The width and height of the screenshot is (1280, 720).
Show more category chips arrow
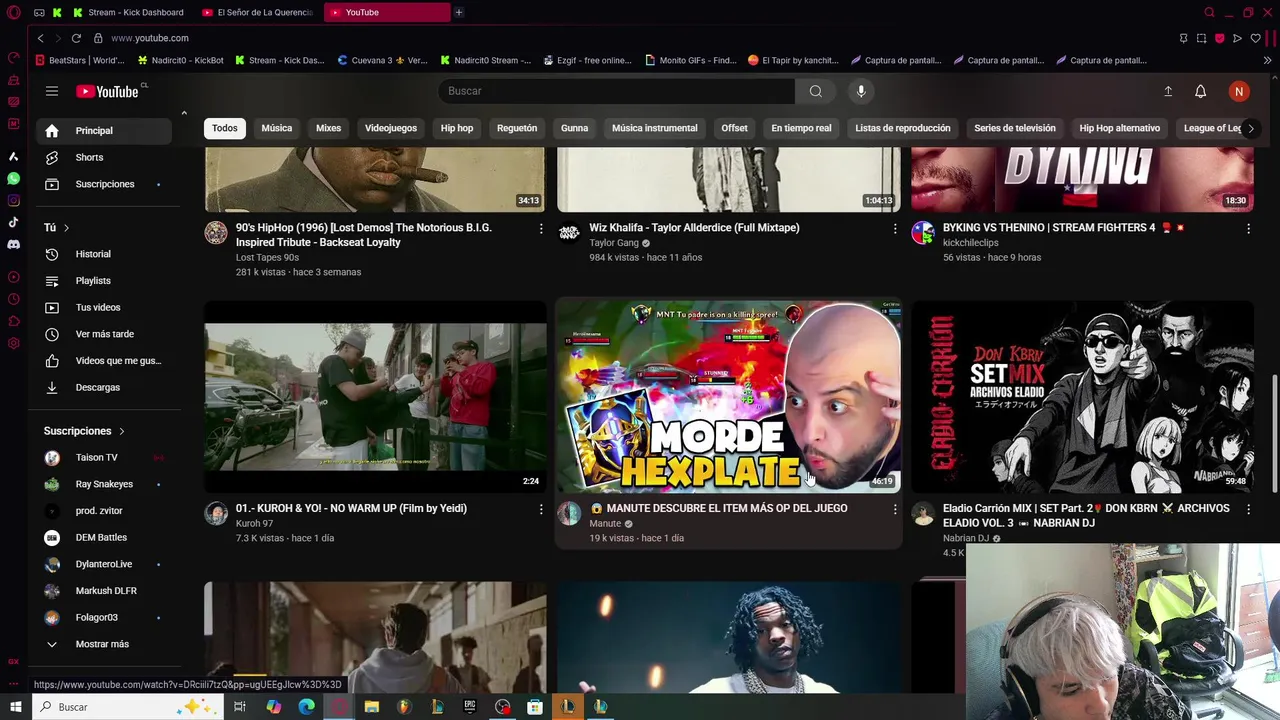pyautogui.click(x=1250, y=128)
